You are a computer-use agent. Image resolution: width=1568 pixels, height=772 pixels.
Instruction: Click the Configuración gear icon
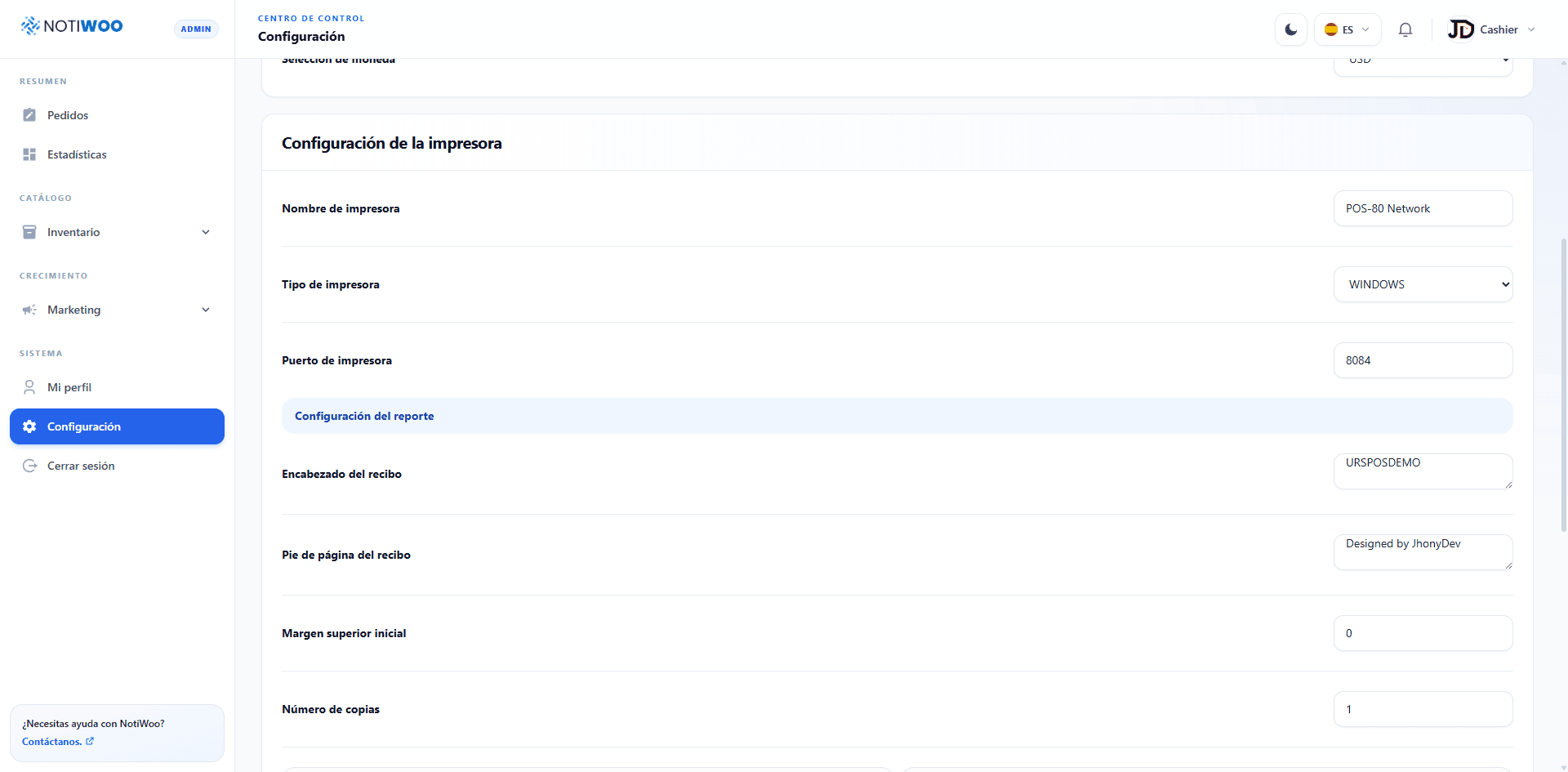point(29,426)
